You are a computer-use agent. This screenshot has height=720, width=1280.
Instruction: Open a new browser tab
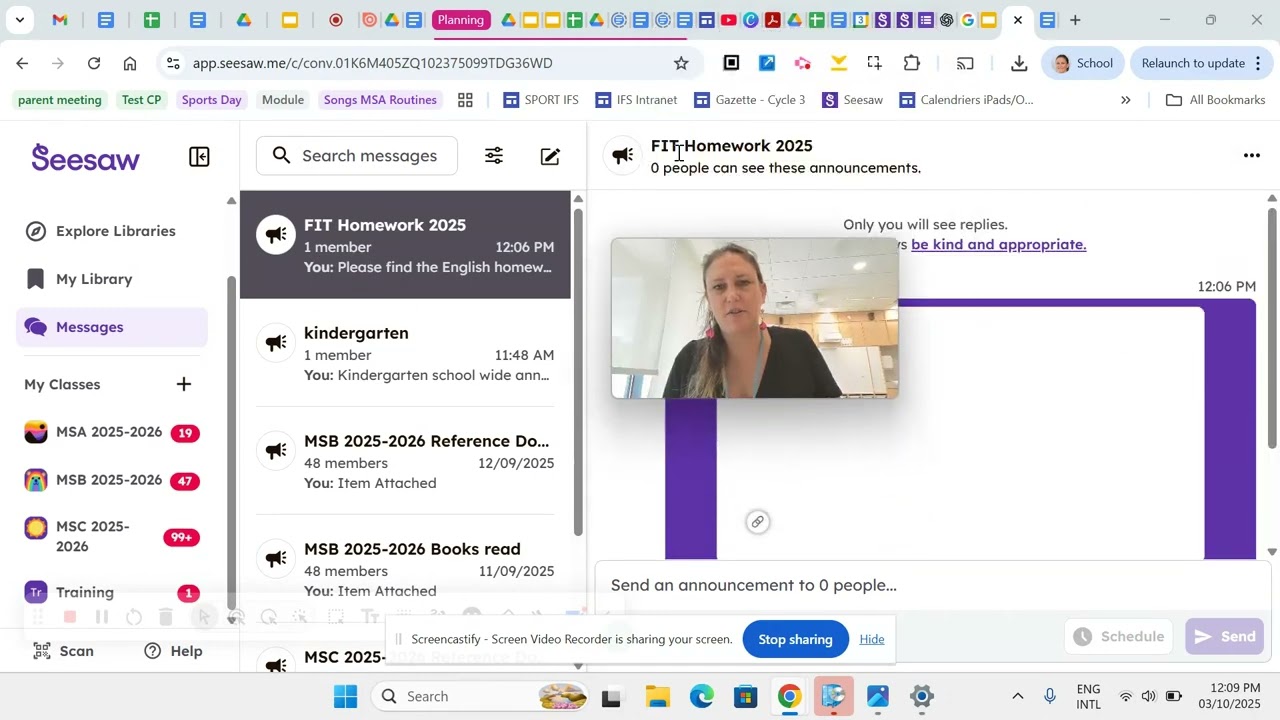pyautogui.click(x=1075, y=20)
